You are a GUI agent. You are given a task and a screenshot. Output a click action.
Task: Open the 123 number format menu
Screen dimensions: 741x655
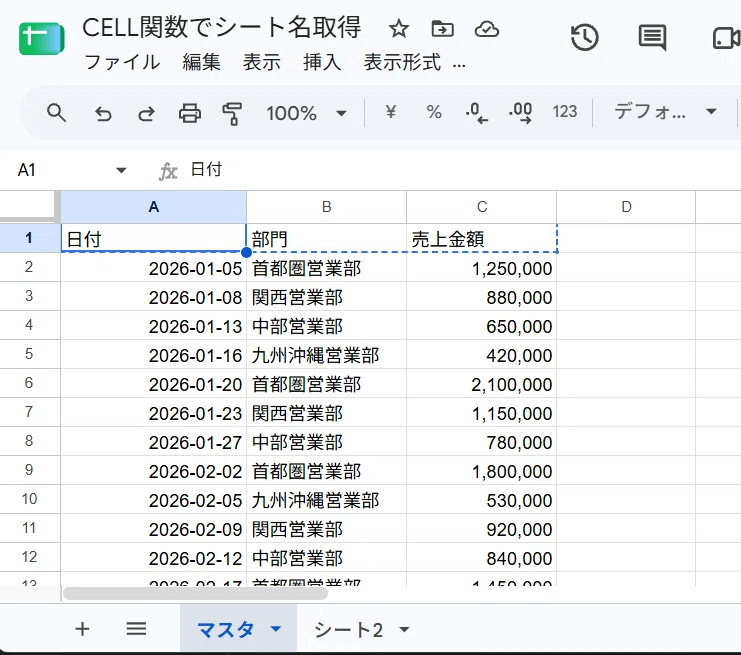point(565,112)
